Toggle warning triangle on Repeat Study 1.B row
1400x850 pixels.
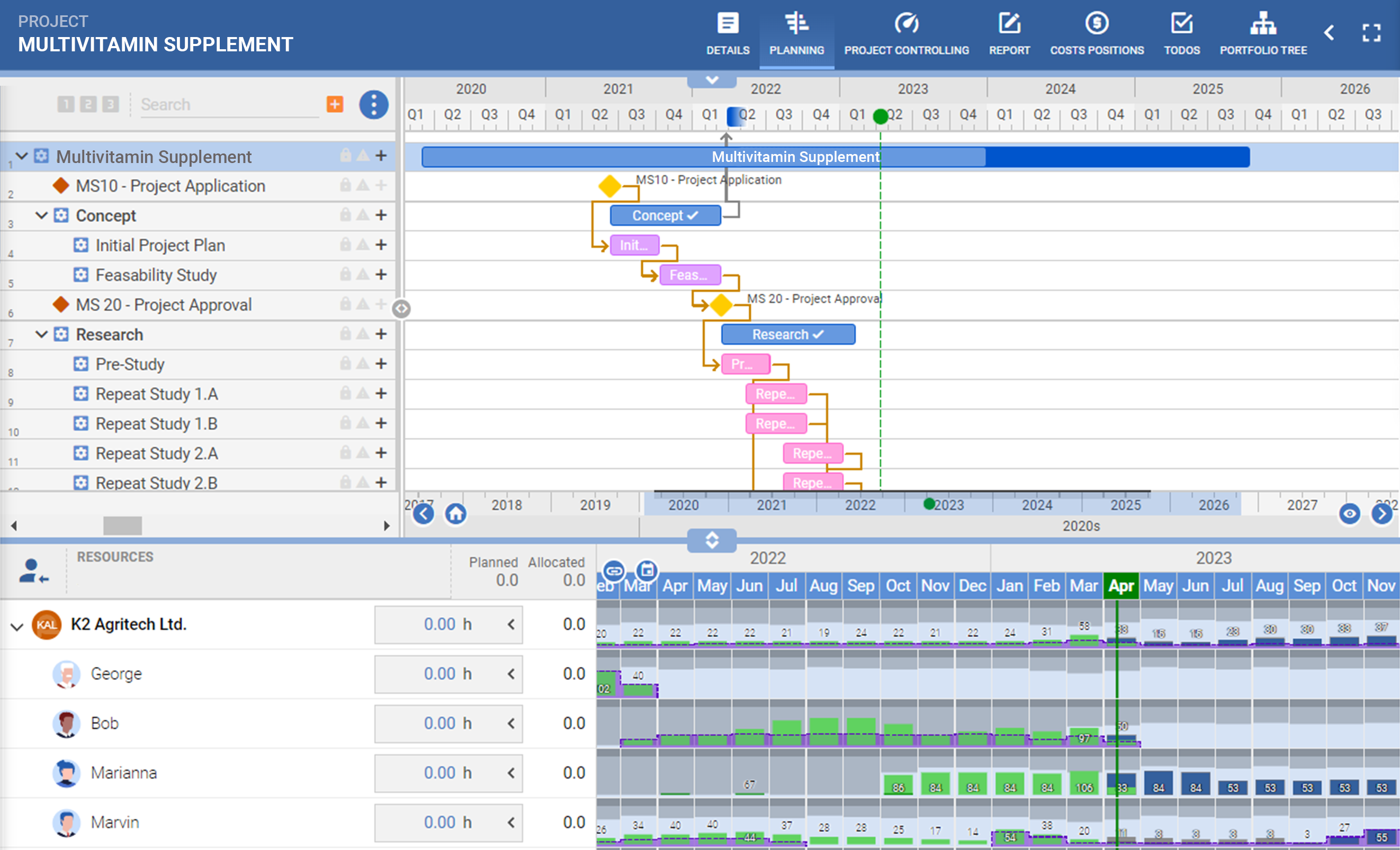(363, 423)
